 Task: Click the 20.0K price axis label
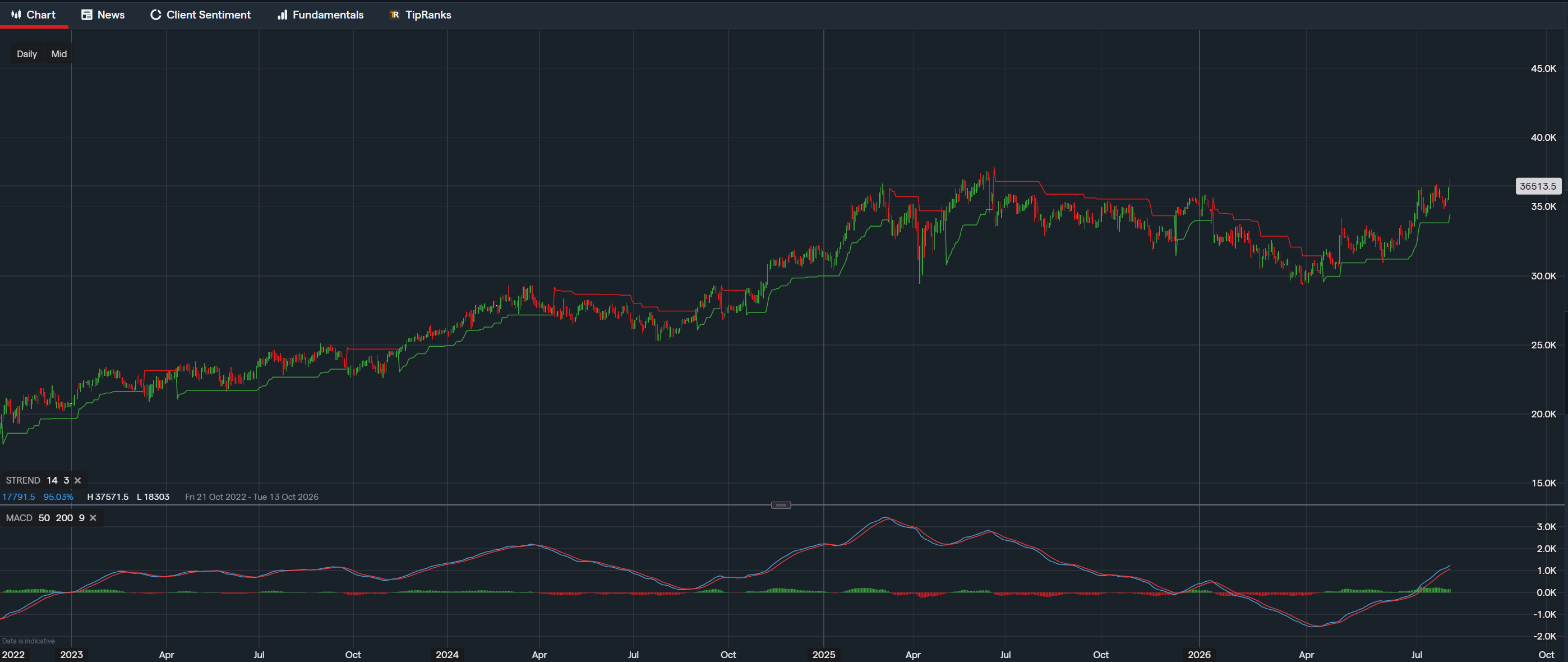pyautogui.click(x=1543, y=414)
